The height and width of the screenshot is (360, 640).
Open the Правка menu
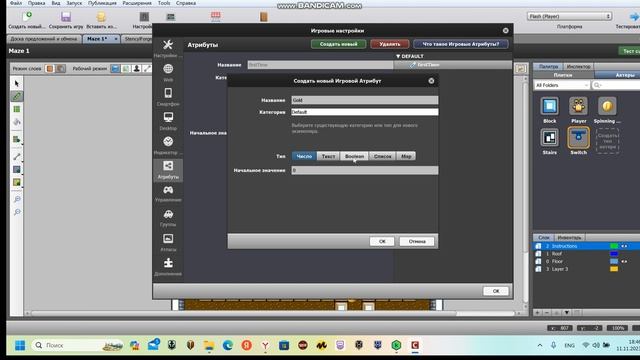pyautogui.click(x=36, y=3)
